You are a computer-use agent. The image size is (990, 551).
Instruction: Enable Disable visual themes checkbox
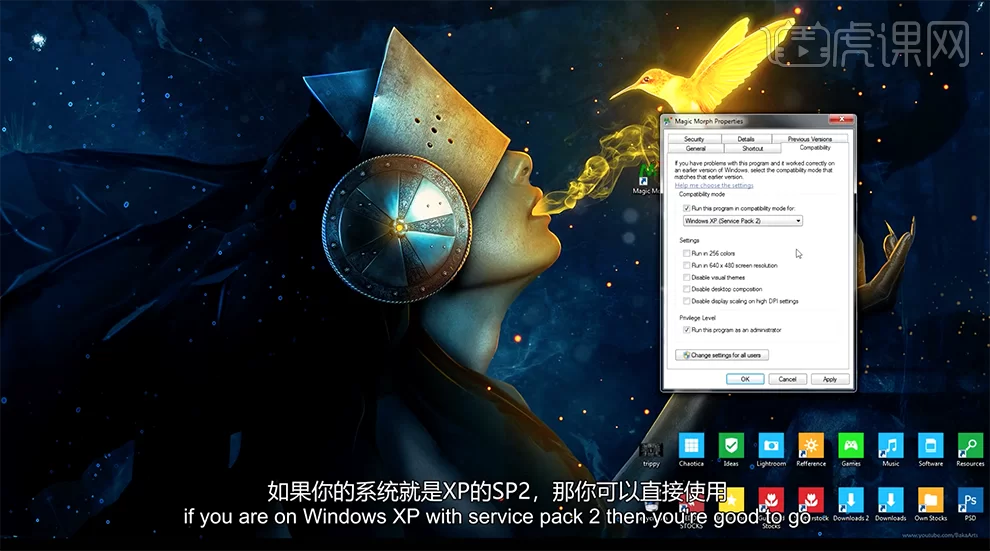[x=686, y=277]
